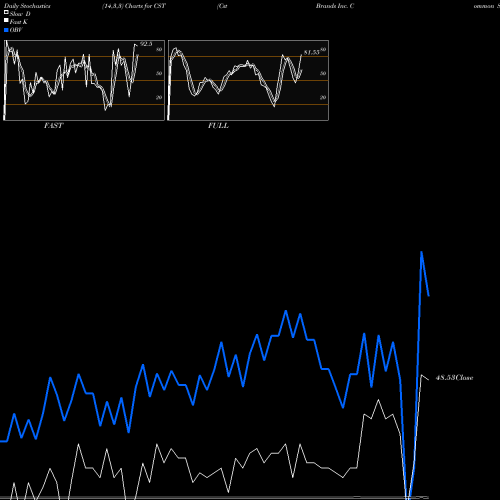Image resolution: width=500 pixels, height=500 pixels.
Task: Select the 'Fast K' legend label
Action: pyautogui.click(x=19, y=22)
